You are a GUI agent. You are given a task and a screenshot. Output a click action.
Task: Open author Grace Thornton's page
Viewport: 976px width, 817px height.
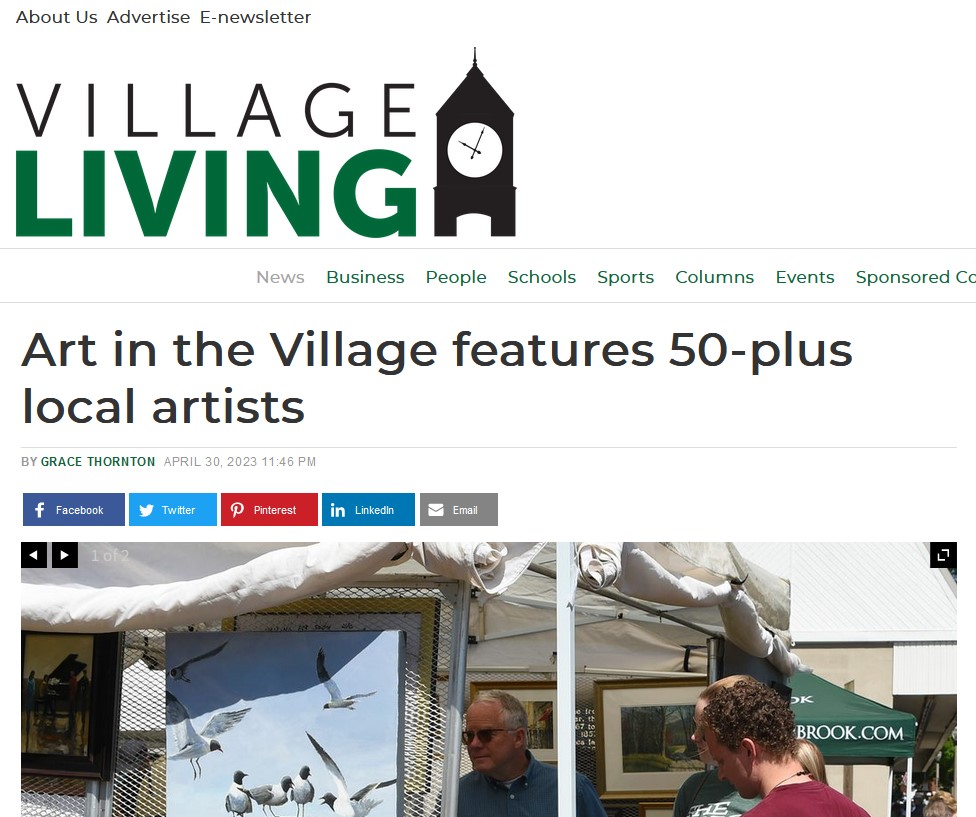pos(98,462)
